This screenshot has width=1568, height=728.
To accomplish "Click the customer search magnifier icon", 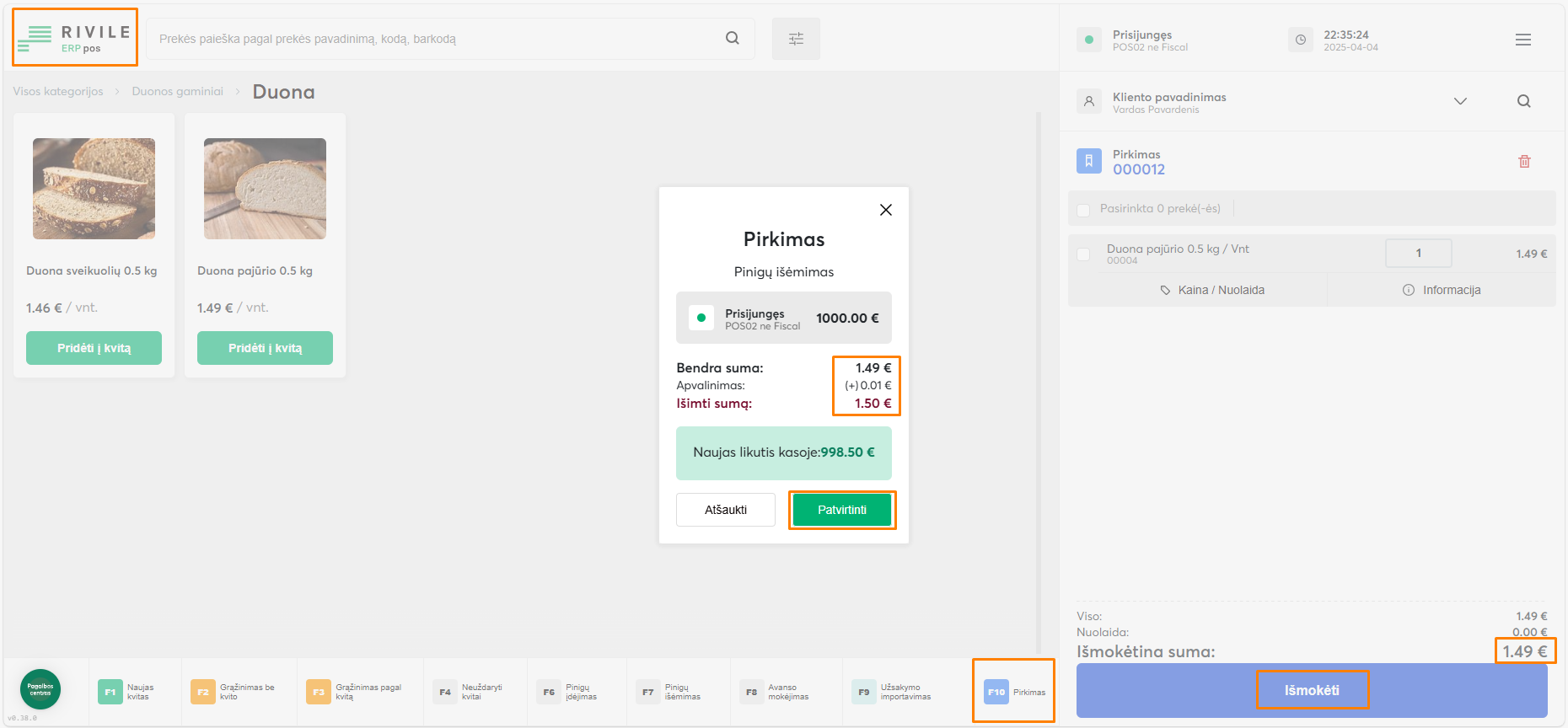I will 1523,101.
